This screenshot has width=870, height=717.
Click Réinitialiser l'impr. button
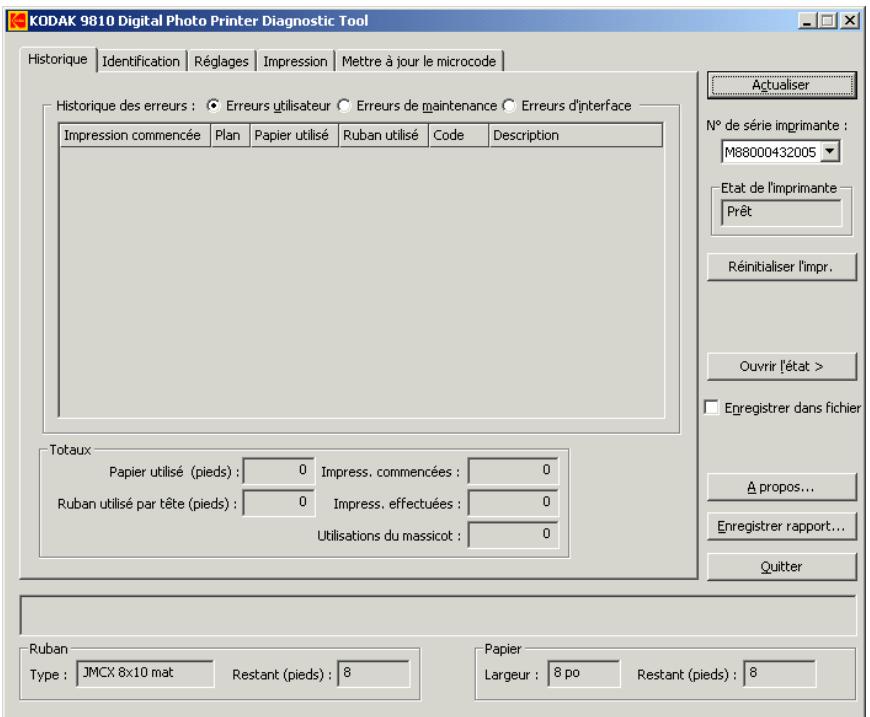click(781, 267)
